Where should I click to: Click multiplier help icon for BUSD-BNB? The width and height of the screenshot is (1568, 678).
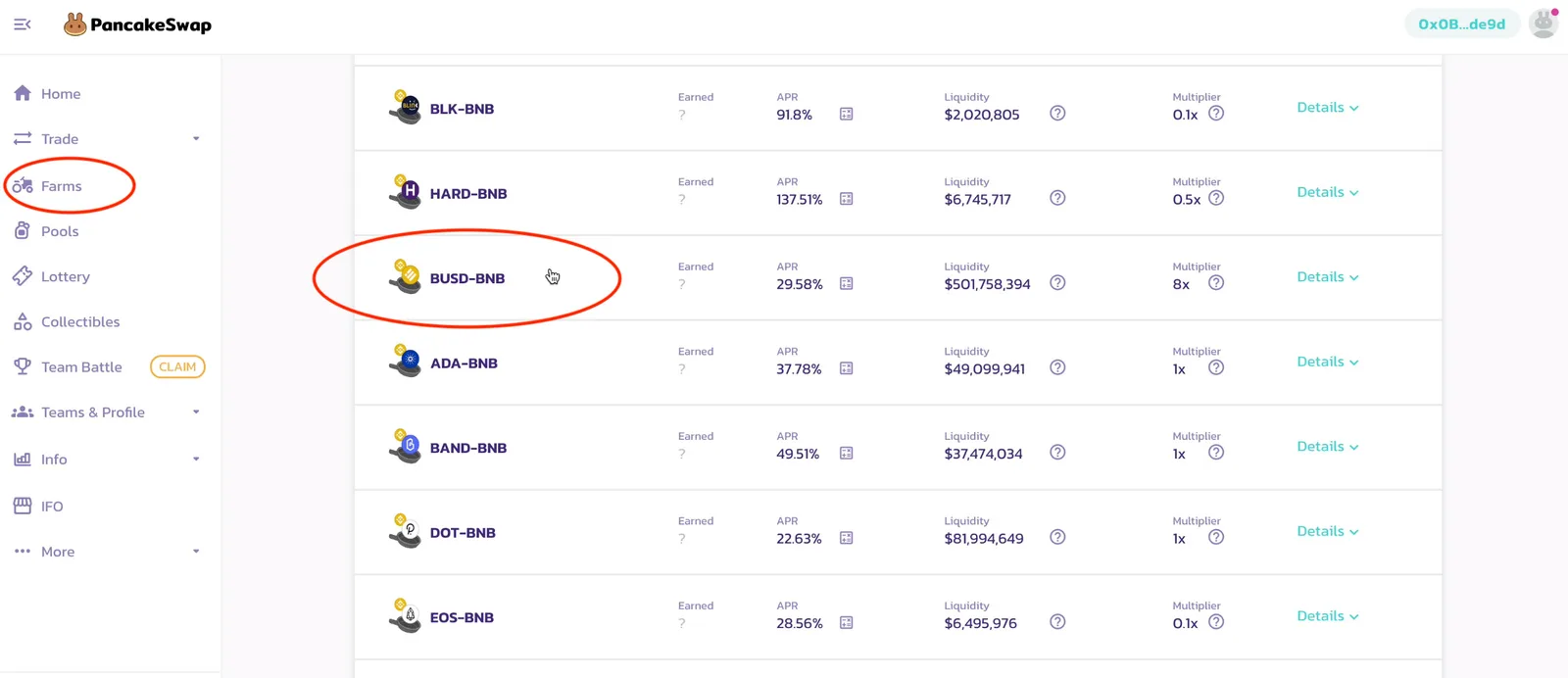(x=1216, y=283)
